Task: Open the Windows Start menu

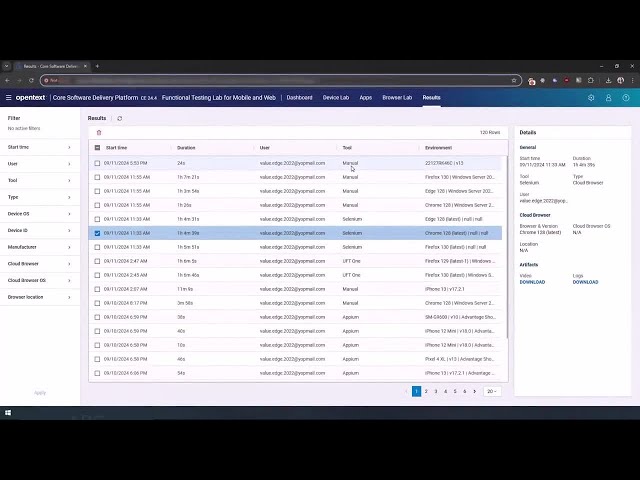Action: point(8,413)
